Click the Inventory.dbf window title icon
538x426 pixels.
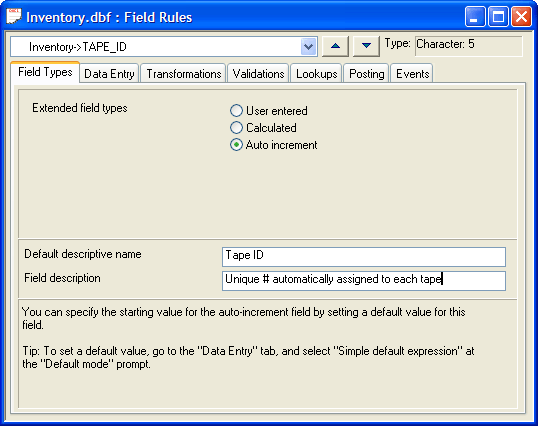click(x=14, y=16)
